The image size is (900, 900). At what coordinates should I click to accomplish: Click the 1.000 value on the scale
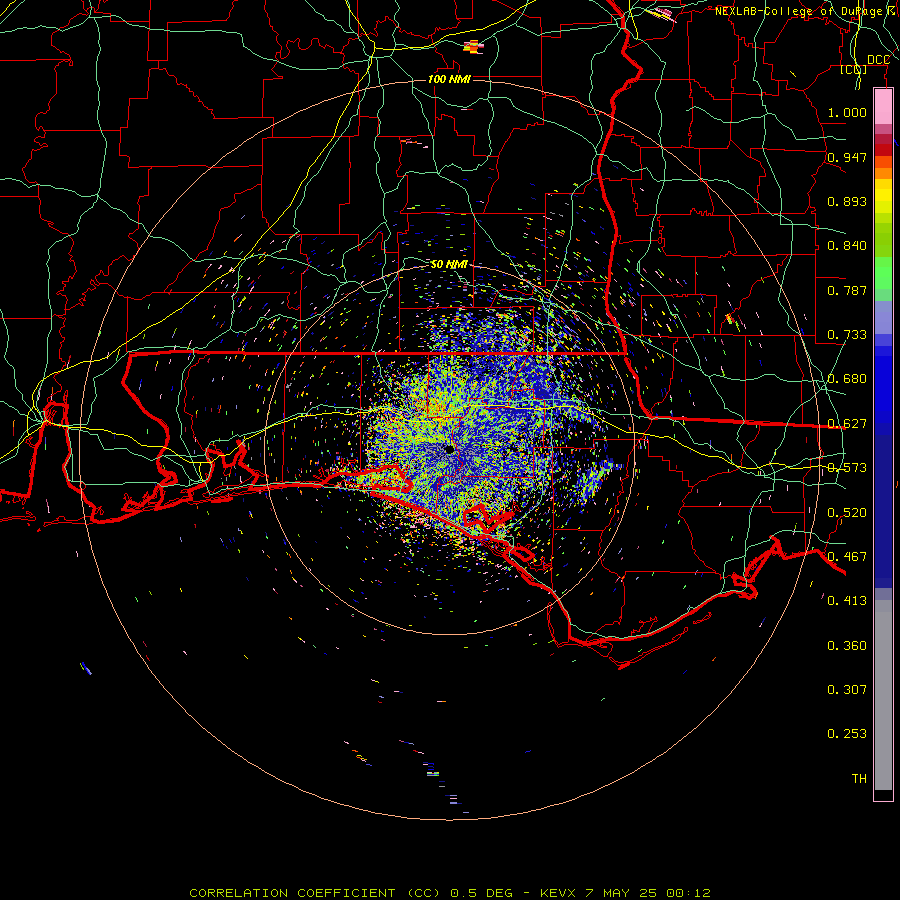tap(847, 112)
